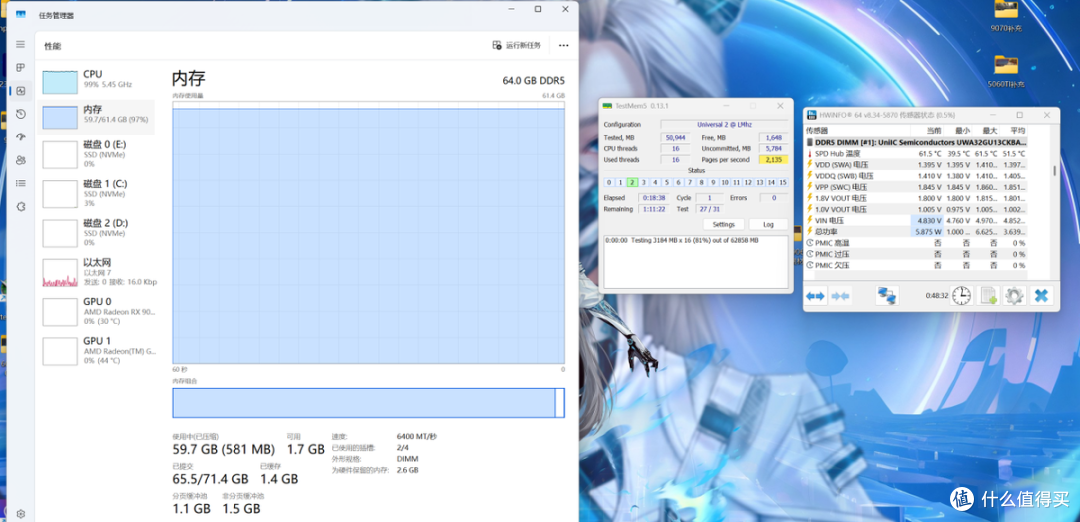The height and width of the screenshot is (522, 1080).
Task: Click status thread cell 15 in TestMem5
Action: tap(782, 182)
